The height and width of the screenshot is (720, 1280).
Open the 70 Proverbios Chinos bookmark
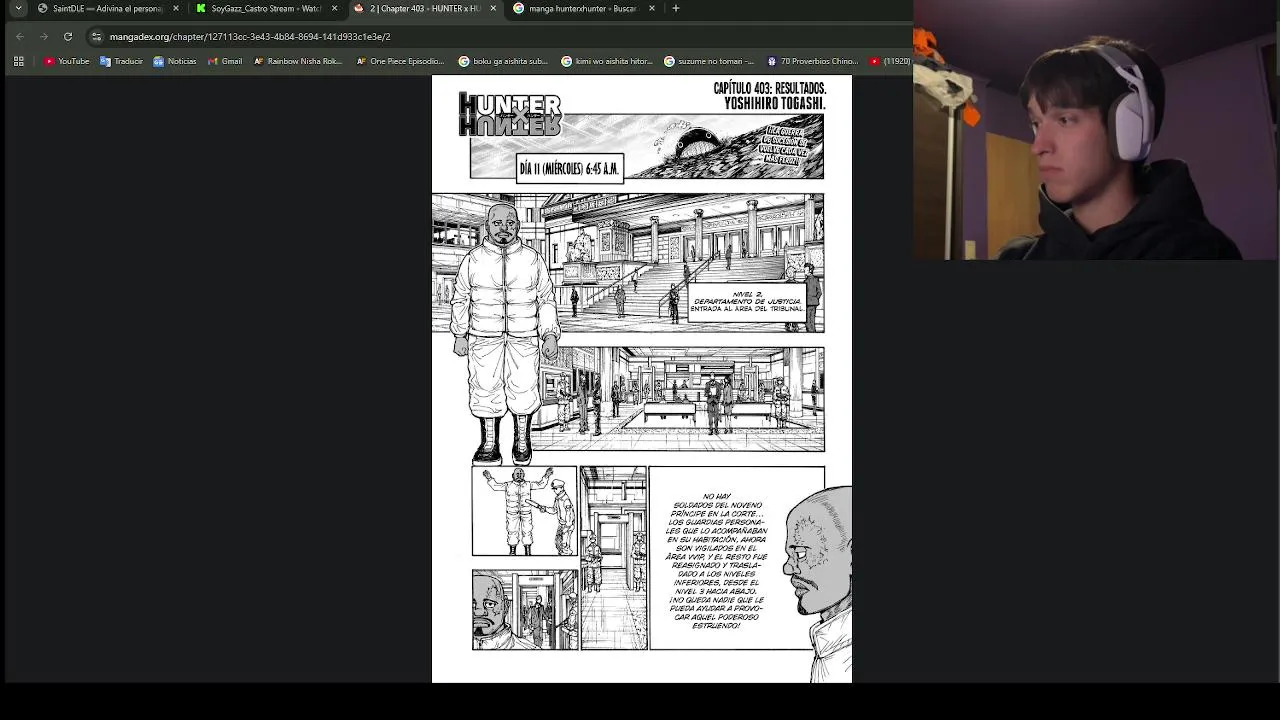click(x=812, y=61)
